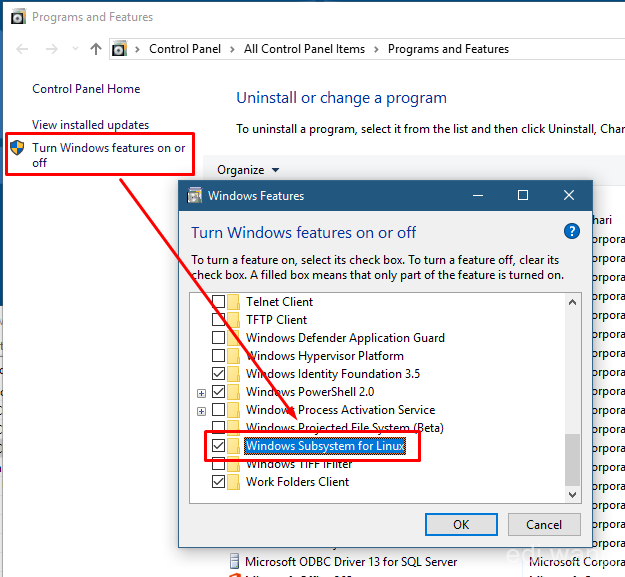Check Windows Process Activation Service checkbox
Viewport: 625px width, 577px height.
(x=218, y=410)
